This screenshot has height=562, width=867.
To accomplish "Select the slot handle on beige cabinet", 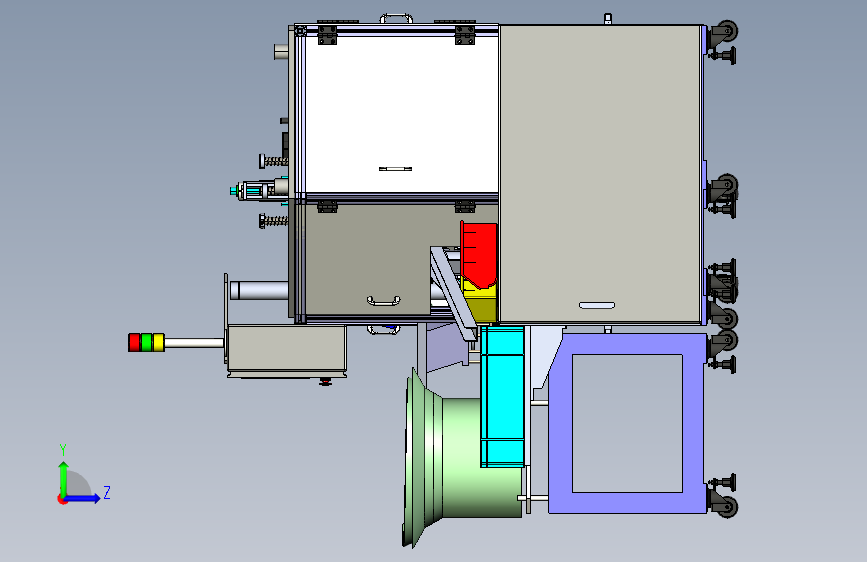I will pyautogui.click(x=597, y=305).
